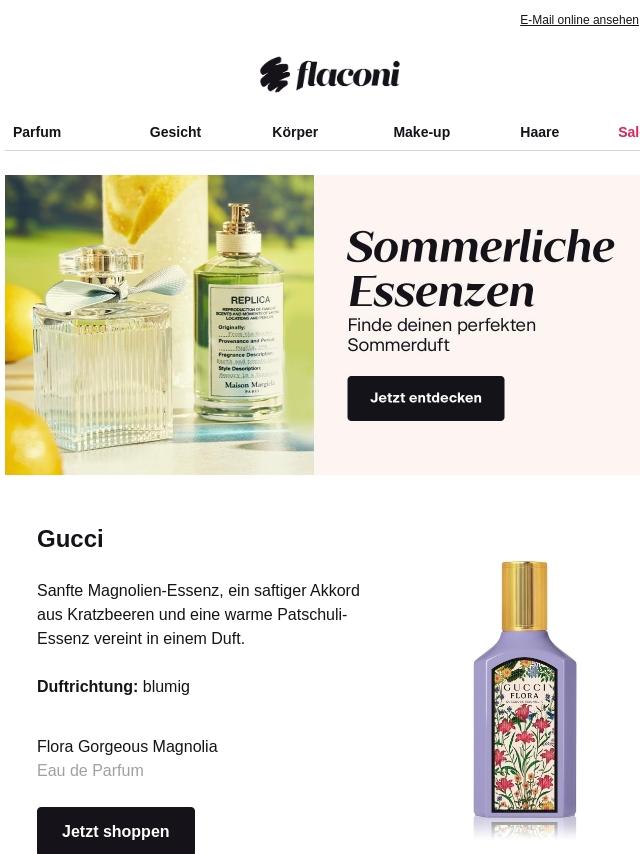The width and height of the screenshot is (640, 854).
Task: Click the Sommerliche Essenzen headline
Action: tap(480, 269)
